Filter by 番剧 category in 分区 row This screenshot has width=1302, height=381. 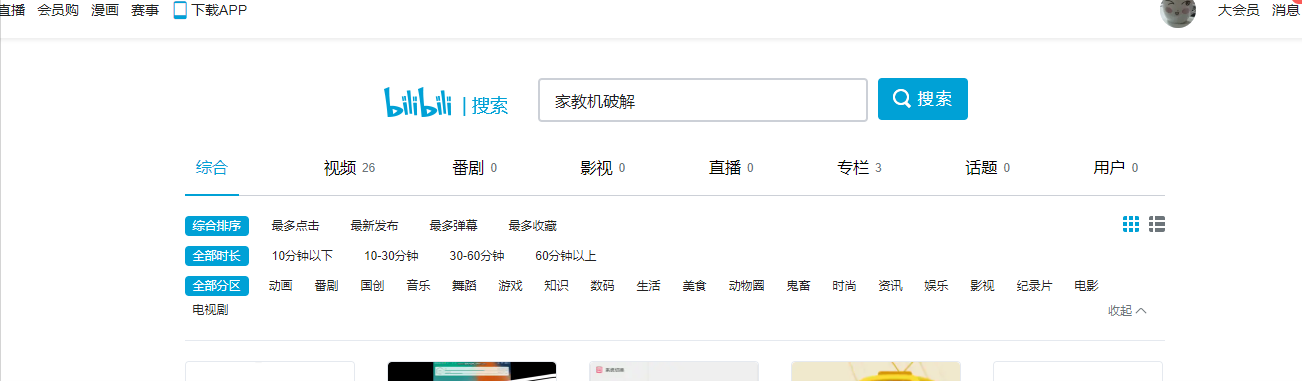[326, 286]
